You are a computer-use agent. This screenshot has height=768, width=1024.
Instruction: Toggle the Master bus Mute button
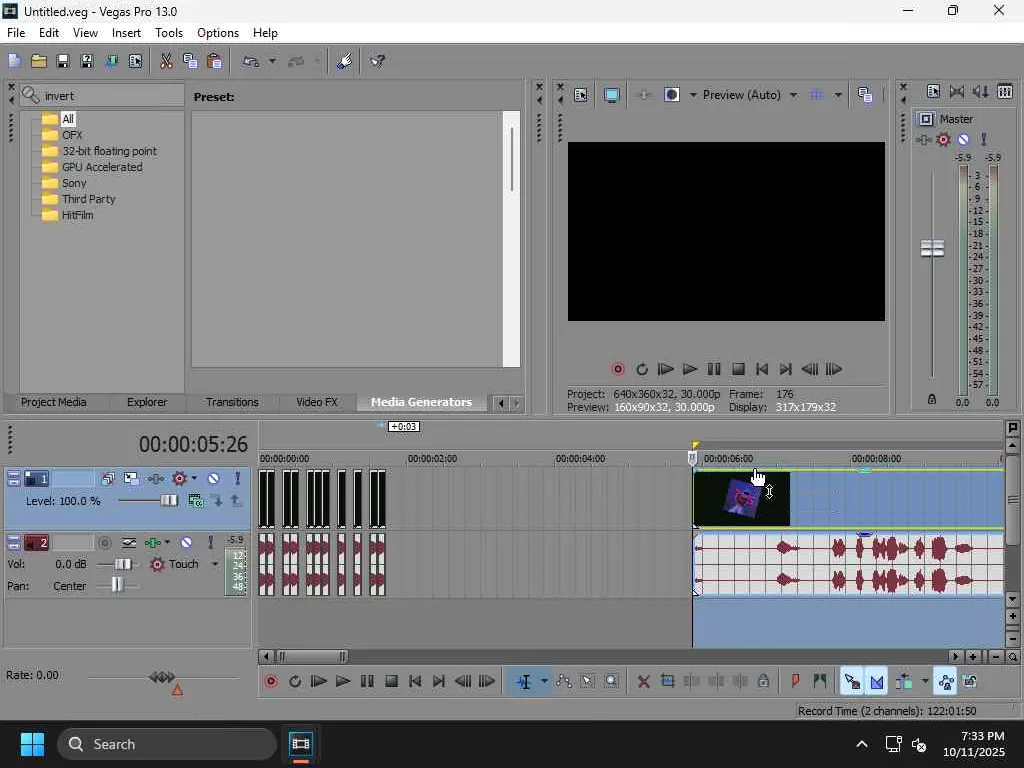(963, 139)
